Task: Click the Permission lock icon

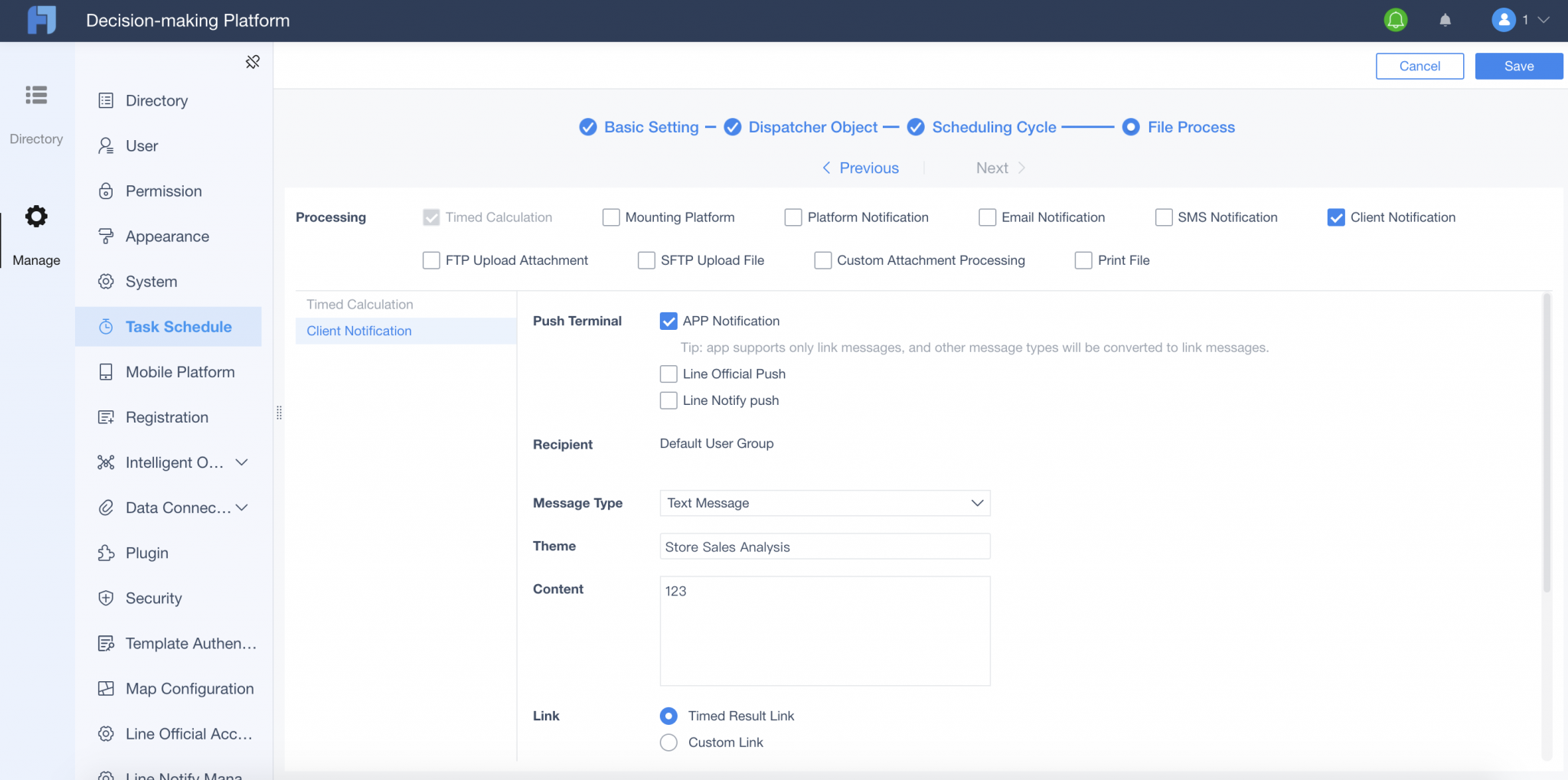Action: pos(106,191)
